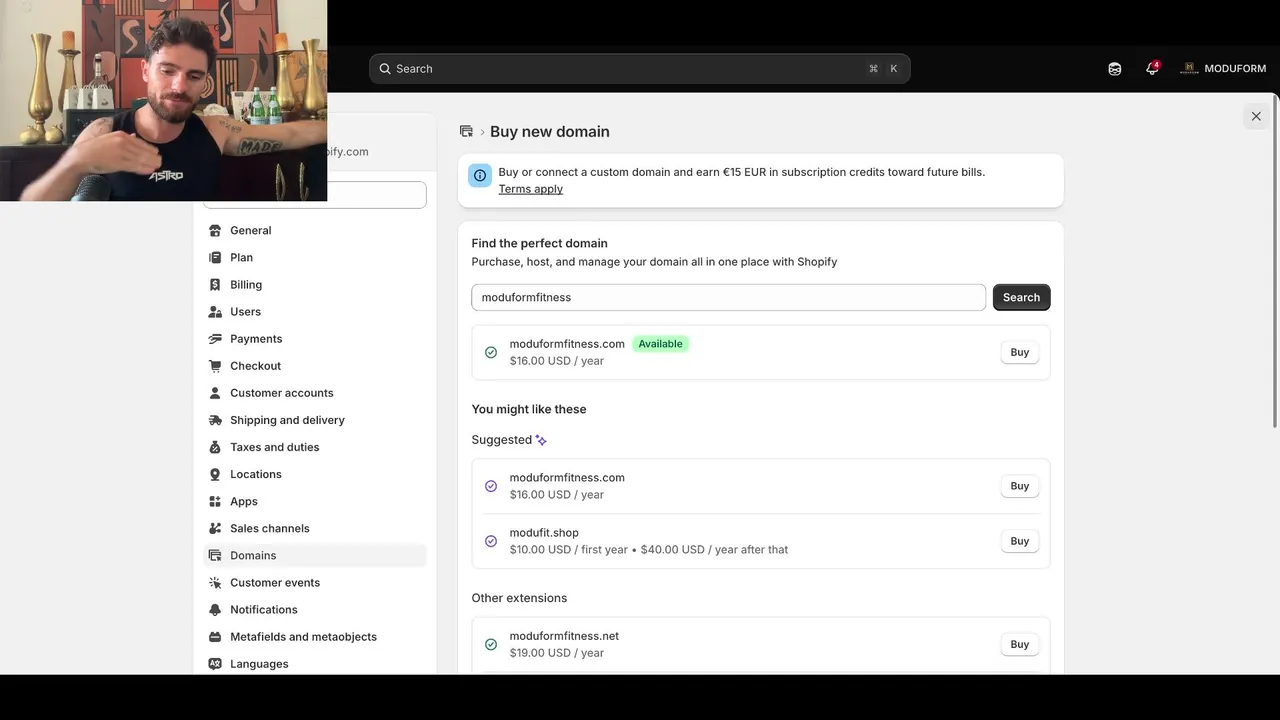Viewport: 1280px width, 720px height.
Task: Click the Taxes and duties icon
Action: point(215,447)
